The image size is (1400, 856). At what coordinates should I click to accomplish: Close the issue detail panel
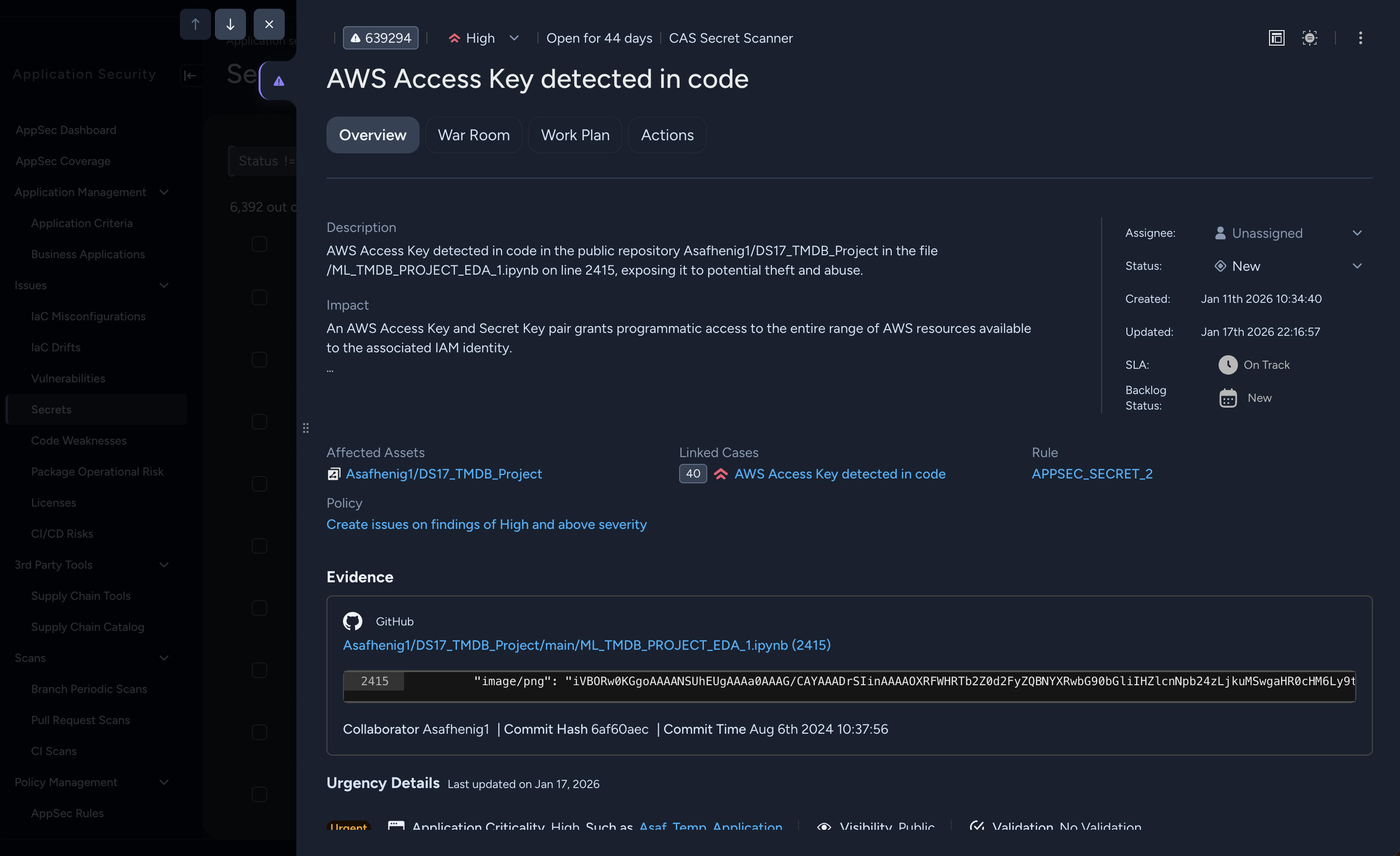(x=269, y=24)
